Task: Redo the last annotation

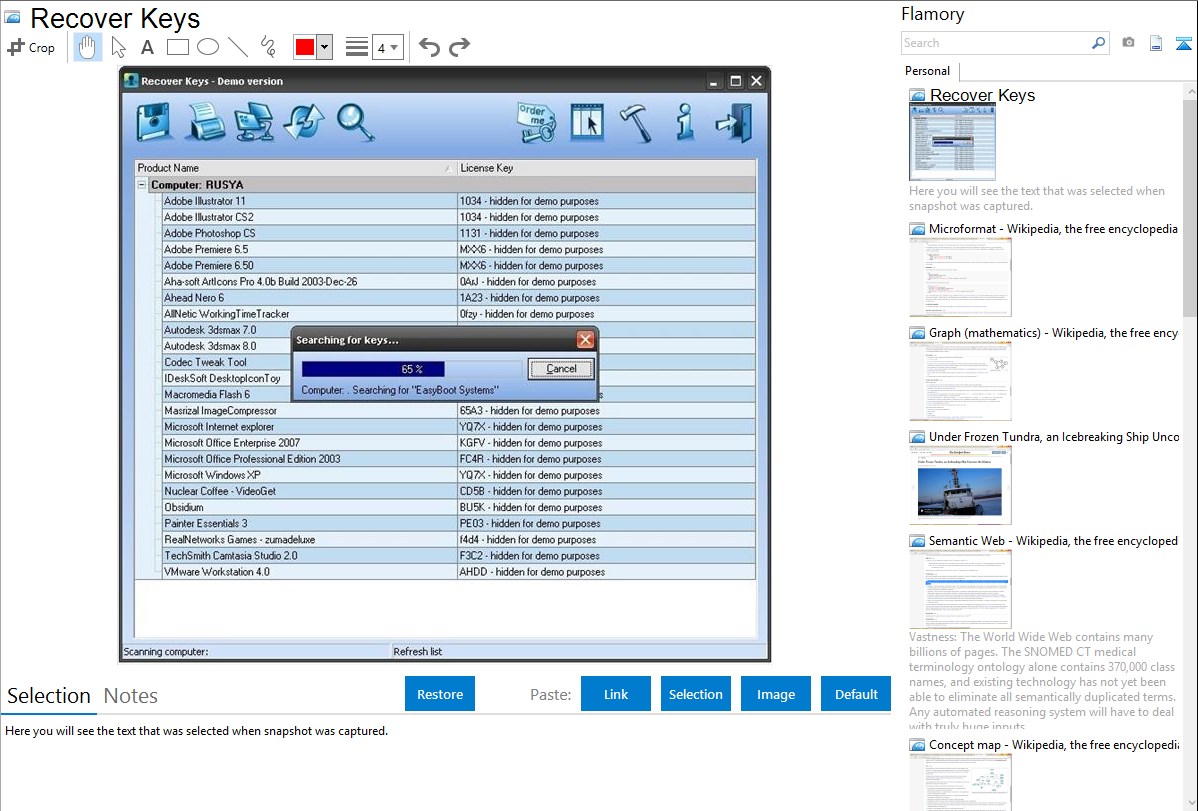Action: (x=459, y=47)
